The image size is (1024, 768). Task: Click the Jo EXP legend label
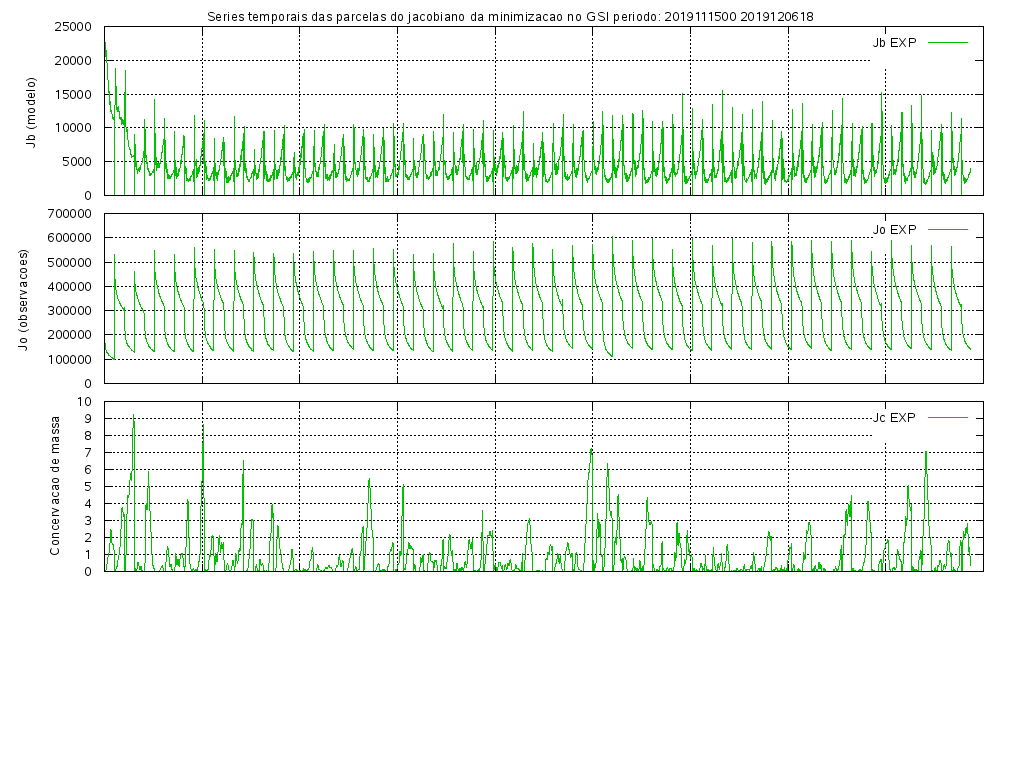coord(894,229)
